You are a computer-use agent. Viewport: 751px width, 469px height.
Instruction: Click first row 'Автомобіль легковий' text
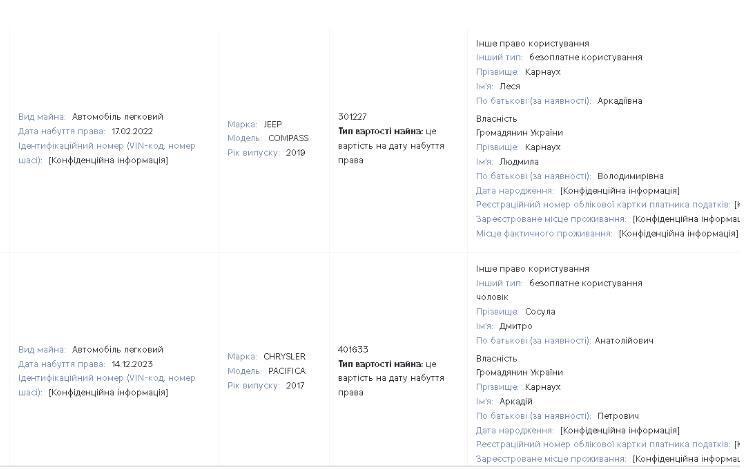pos(117,116)
